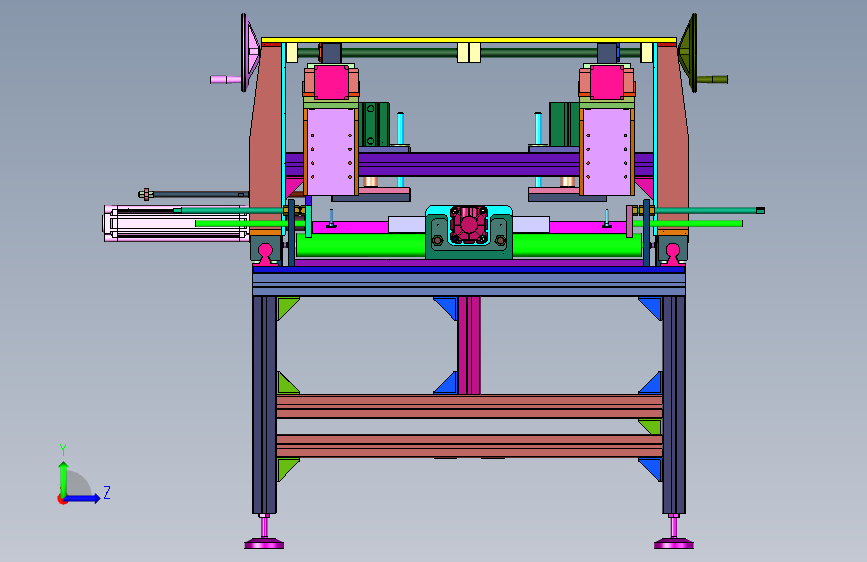Click the blue Z axis arrow on triad
The image size is (867, 562).
click(x=83, y=498)
